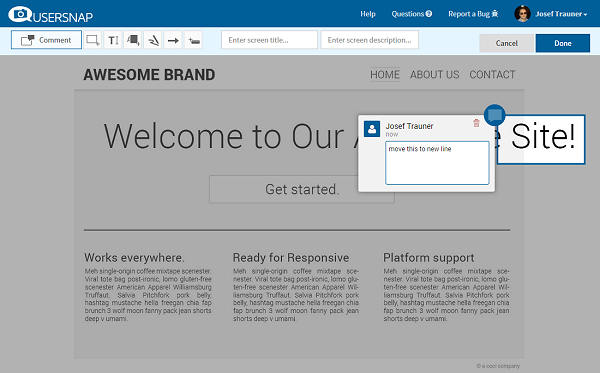The image size is (600, 373).
Task: Click the 'a cool company' footer text
Action: (498, 366)
